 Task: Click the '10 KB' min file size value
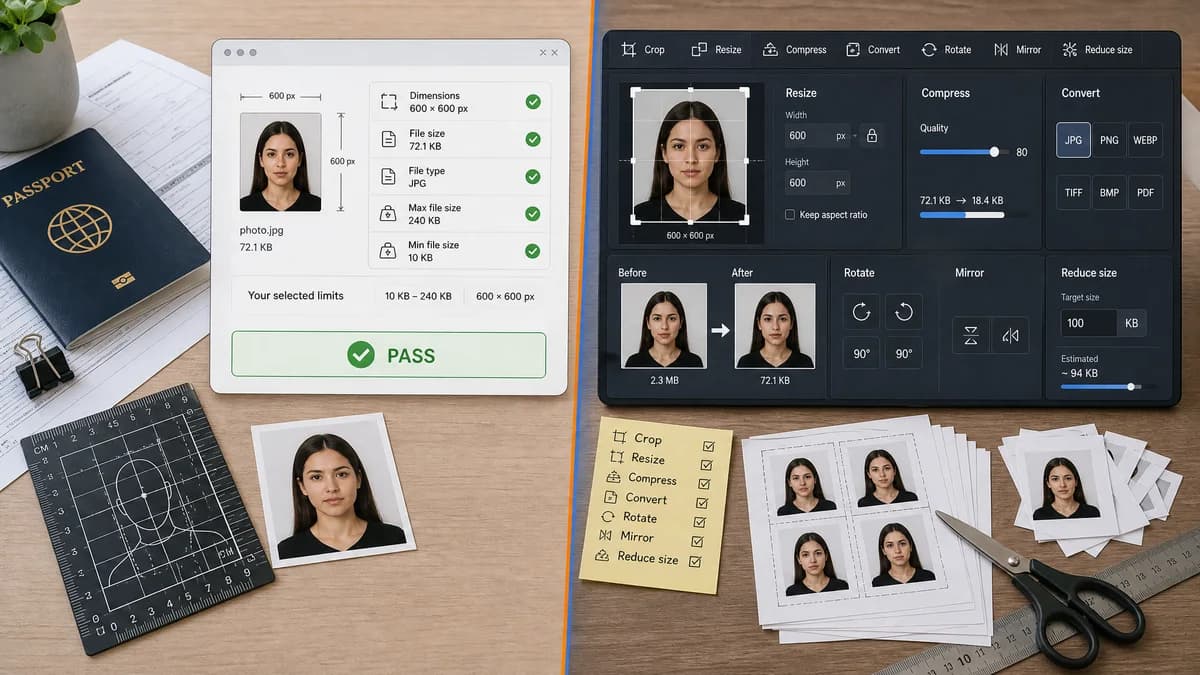tap(421, 258)
